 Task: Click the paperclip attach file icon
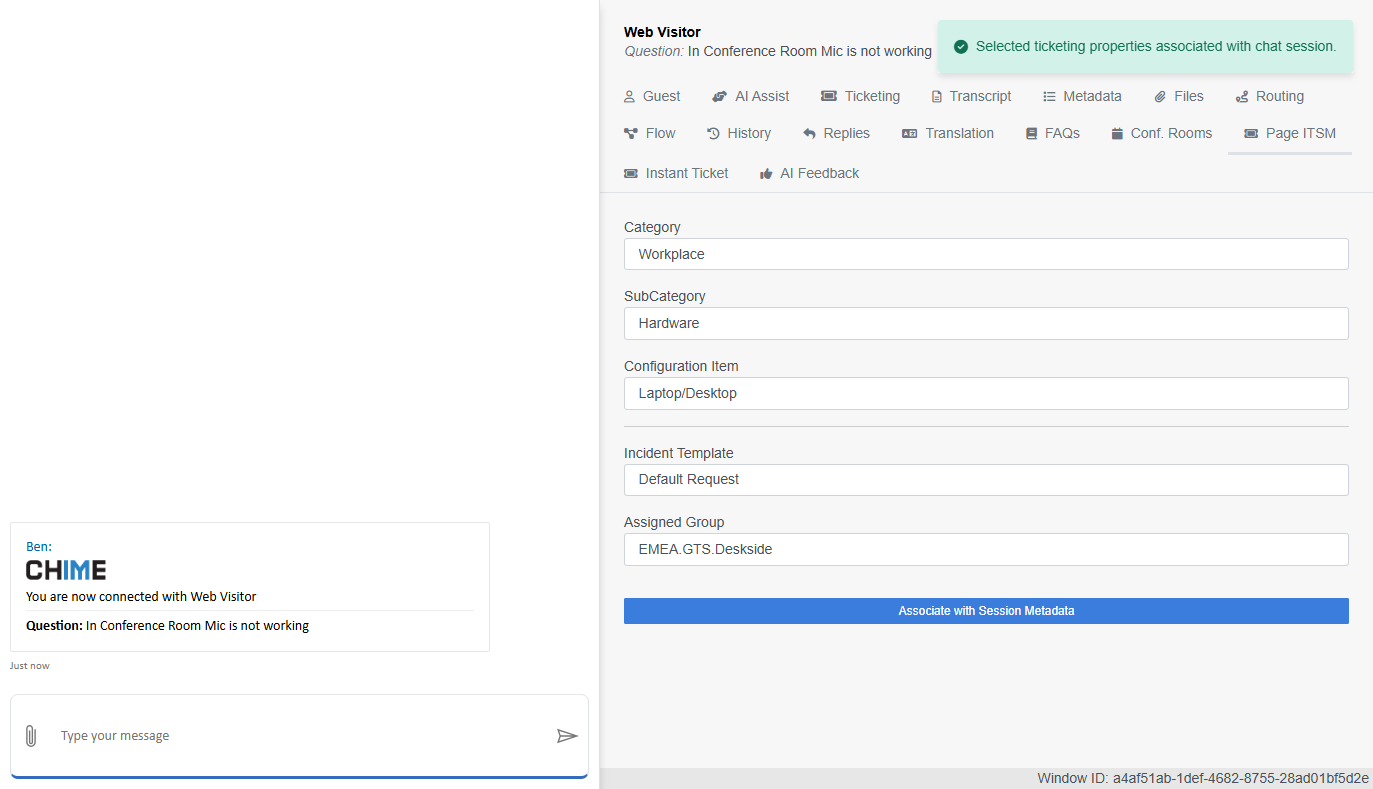pos(31,736)
